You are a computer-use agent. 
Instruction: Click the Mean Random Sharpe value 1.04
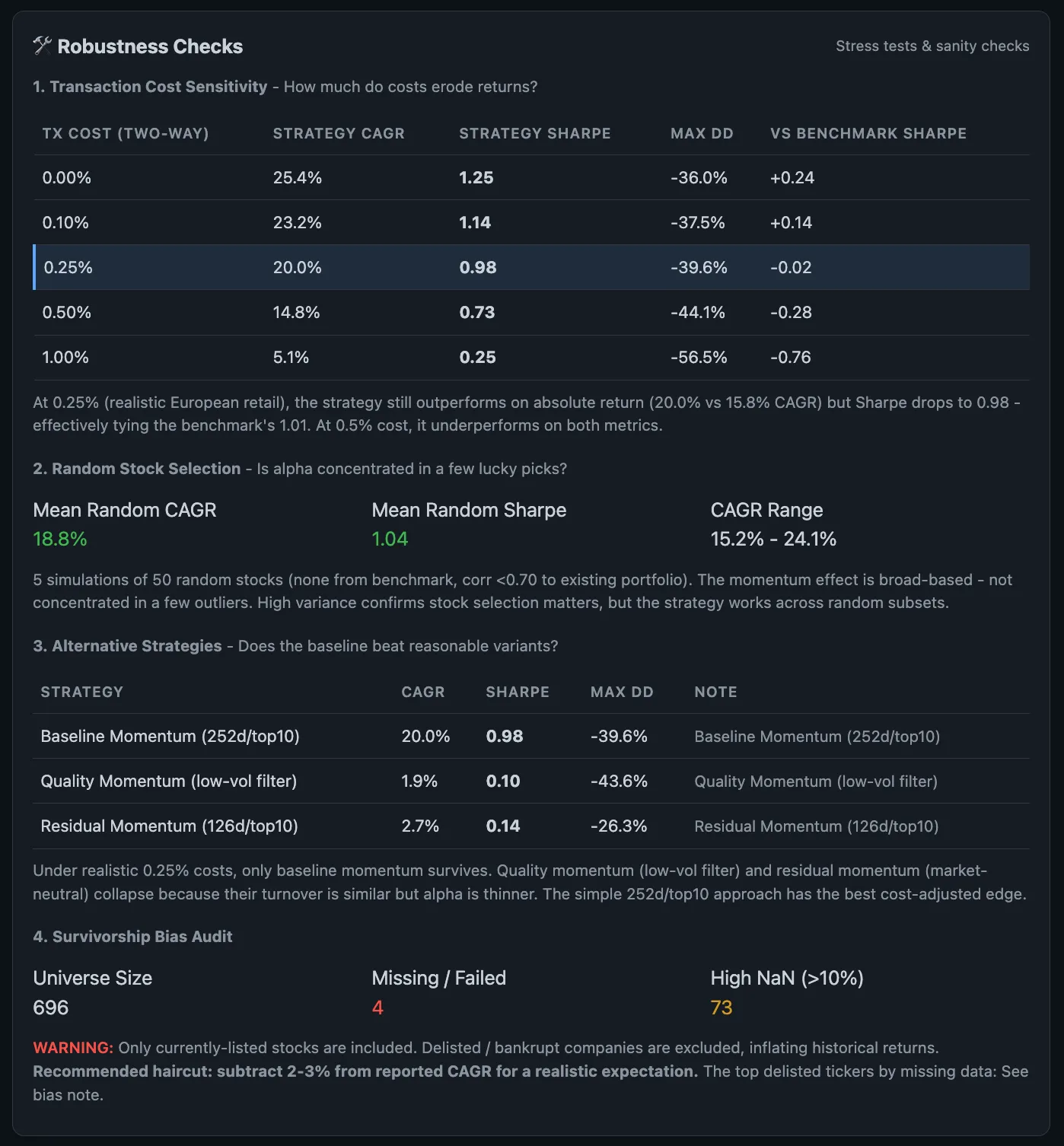pos(390,539)
